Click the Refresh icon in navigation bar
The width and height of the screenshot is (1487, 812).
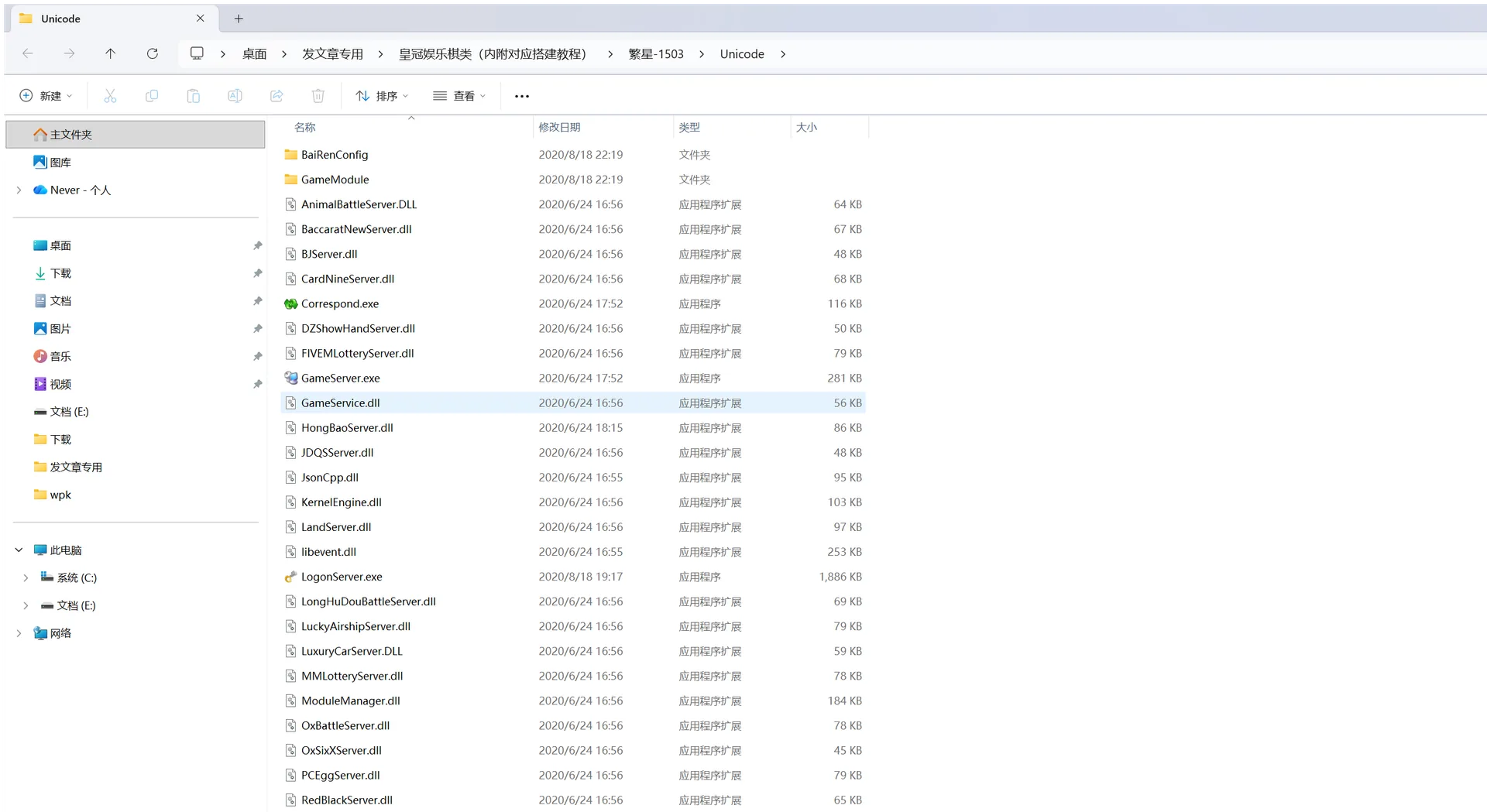point(153,53)
